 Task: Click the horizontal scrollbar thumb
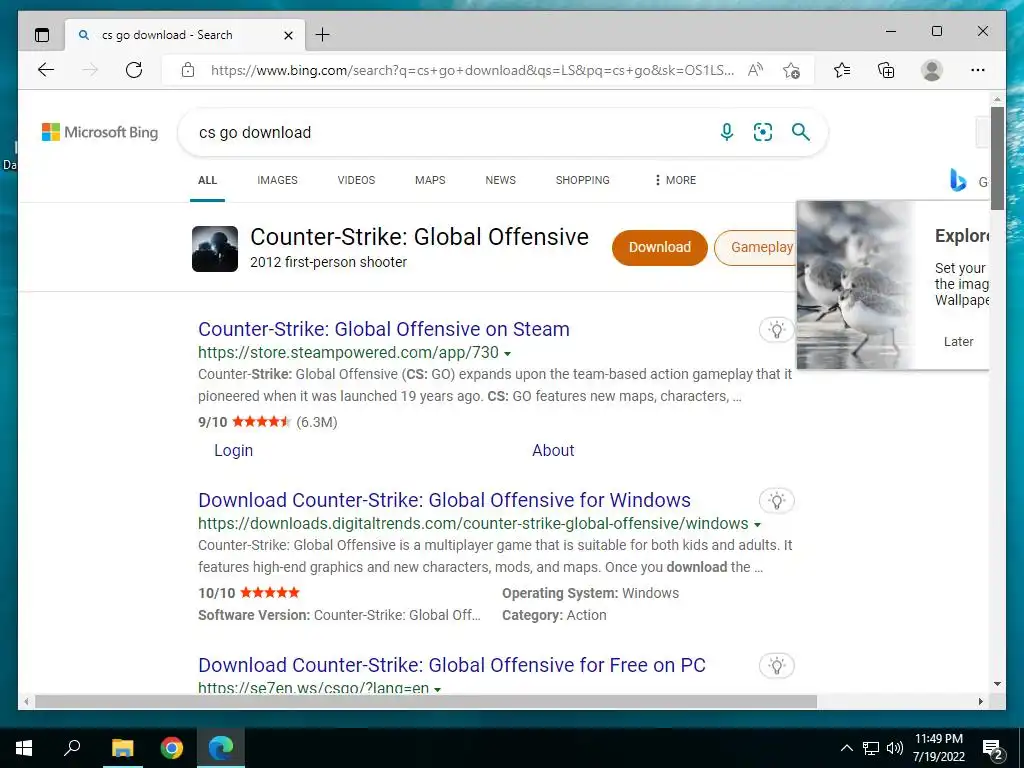click(x=426, y=701)
